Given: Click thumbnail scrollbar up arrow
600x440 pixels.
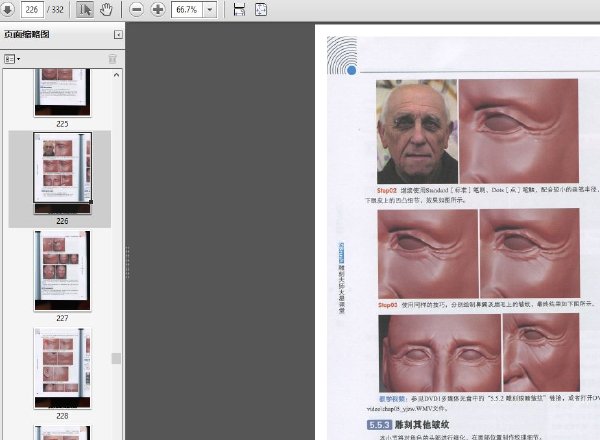Looking at the screenshot, I should tap(116, 75).
